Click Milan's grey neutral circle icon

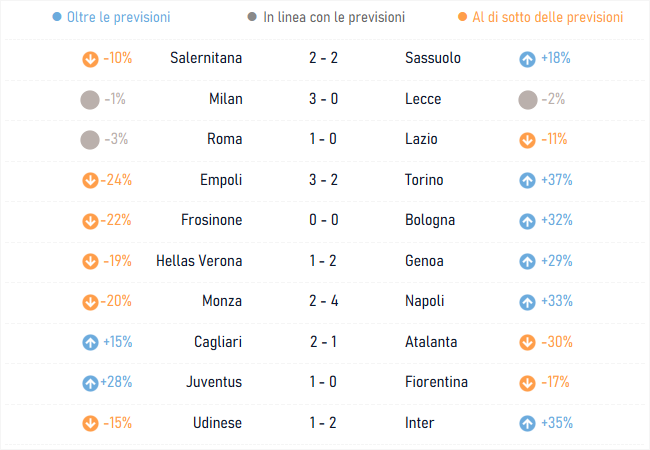(x=90, y=100)
